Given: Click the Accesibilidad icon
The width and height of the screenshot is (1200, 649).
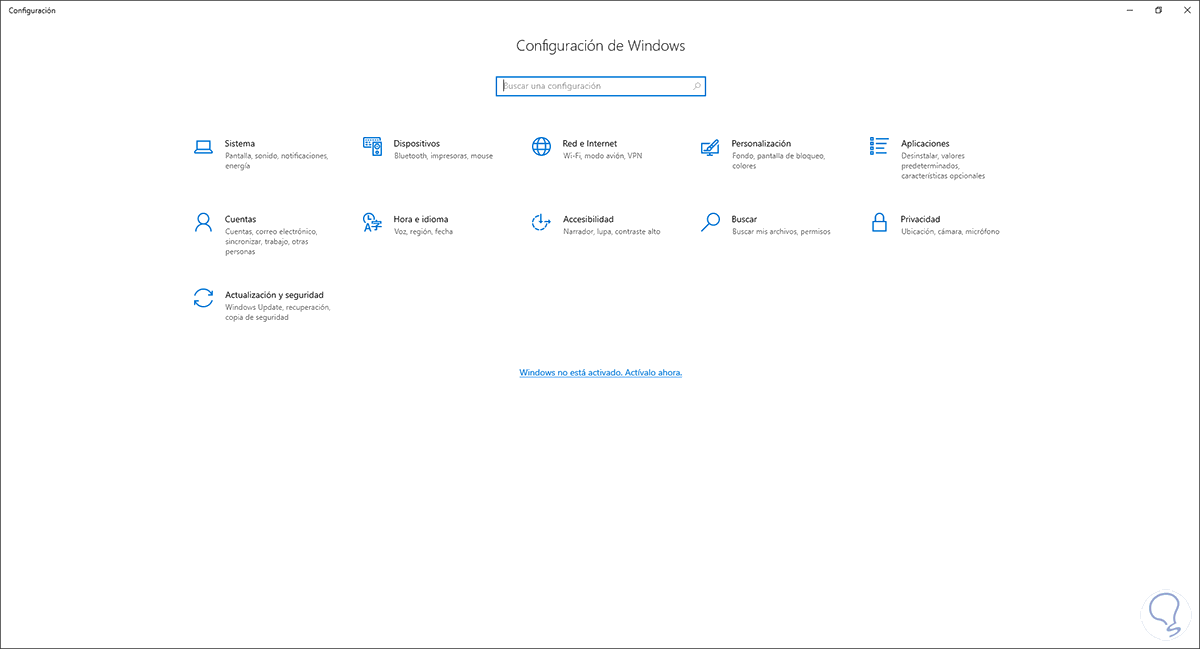Looking at the screenshot, I should [541, 222].
